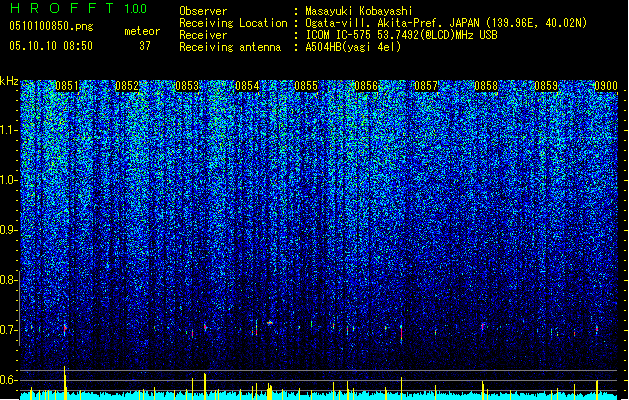Click the HROFFT 1.0.0 title text

coord(79,8)
